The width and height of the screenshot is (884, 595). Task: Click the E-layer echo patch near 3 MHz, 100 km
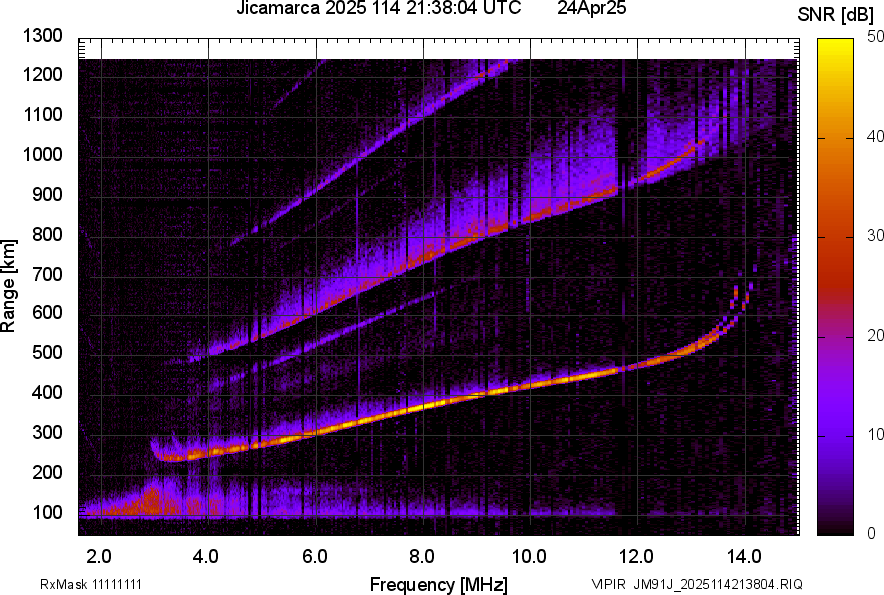pyautogui.click(x=151, y=502)
